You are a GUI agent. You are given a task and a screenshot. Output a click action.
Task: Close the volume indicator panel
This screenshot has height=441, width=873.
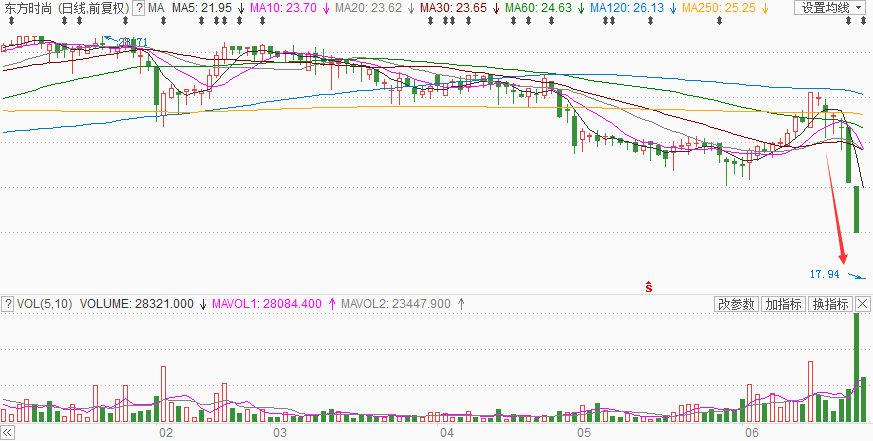[862, 304]
